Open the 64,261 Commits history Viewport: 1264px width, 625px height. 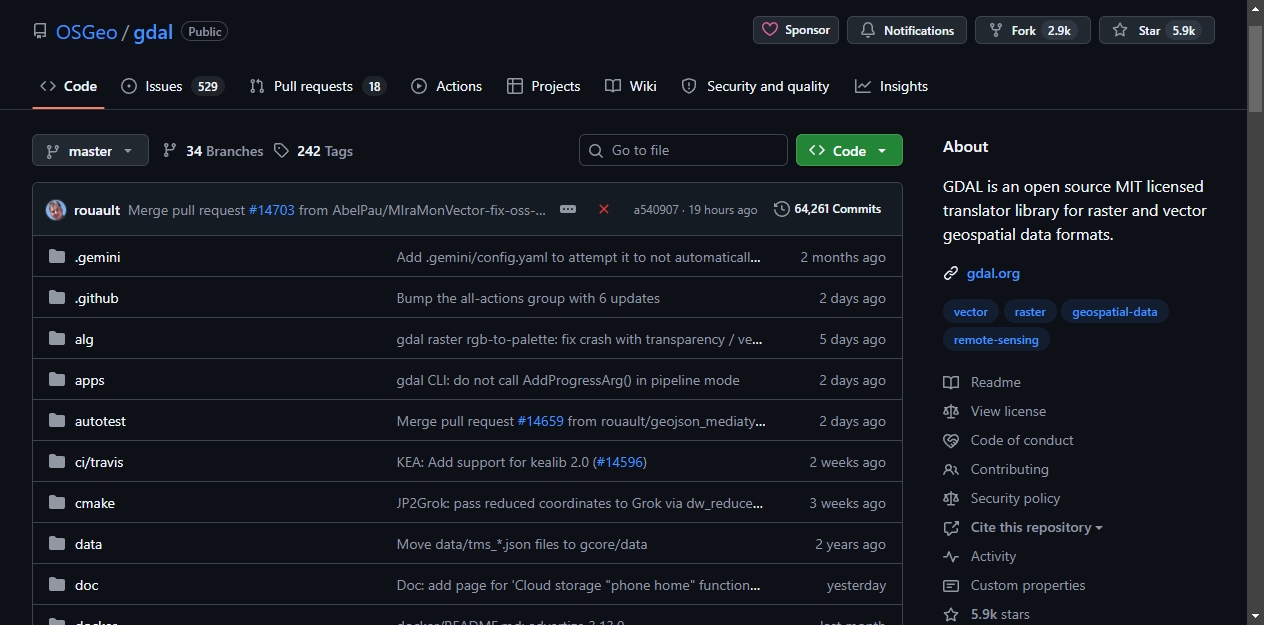pyautogui.click(x=827, y=209)
